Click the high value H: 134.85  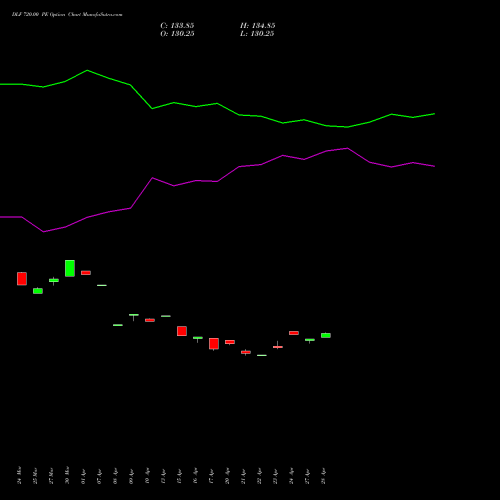[x=258, y=26]
